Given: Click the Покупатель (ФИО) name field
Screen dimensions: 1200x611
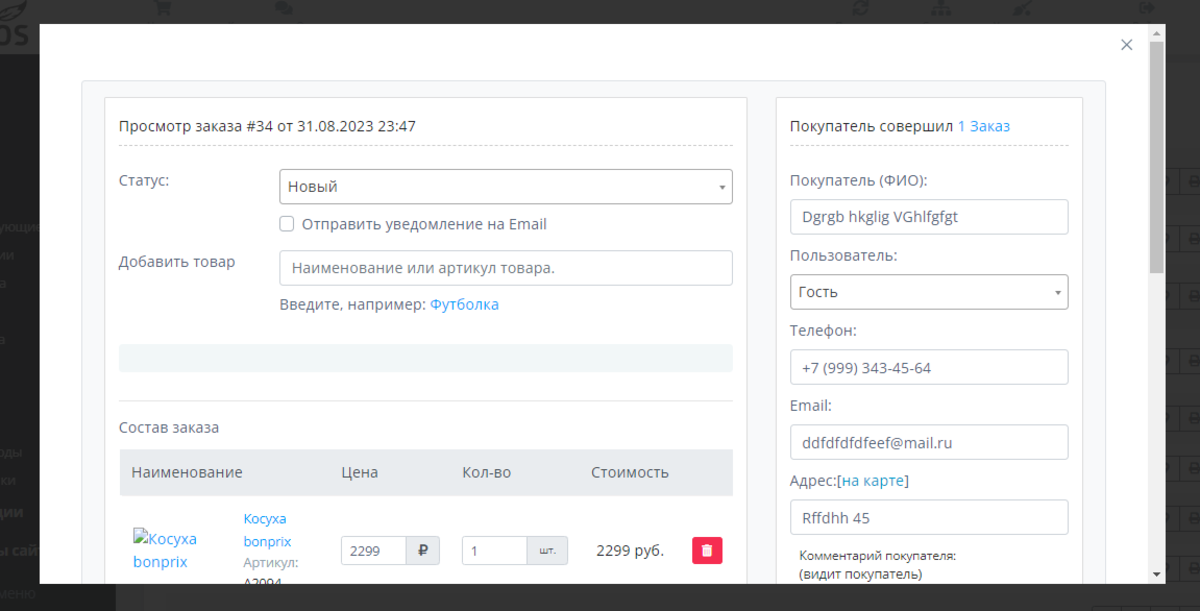Looking at the screenshot, I should tap(928, 217).
